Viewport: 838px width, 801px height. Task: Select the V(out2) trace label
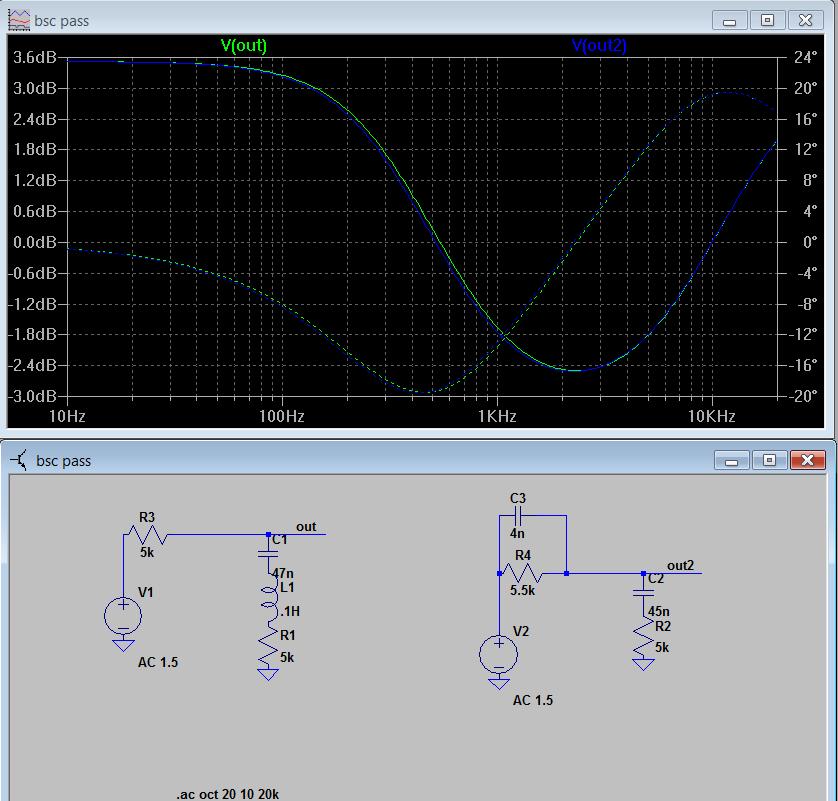[x=599, y=45]
